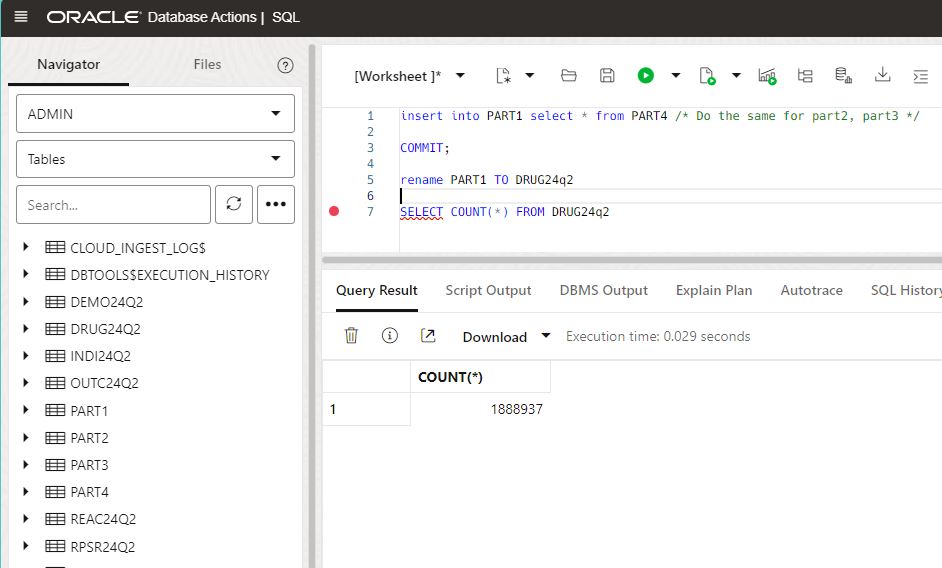Viewport: 942px width, 568px height.
Task: Click the Navigator Search input field
Action: point(113,204)
